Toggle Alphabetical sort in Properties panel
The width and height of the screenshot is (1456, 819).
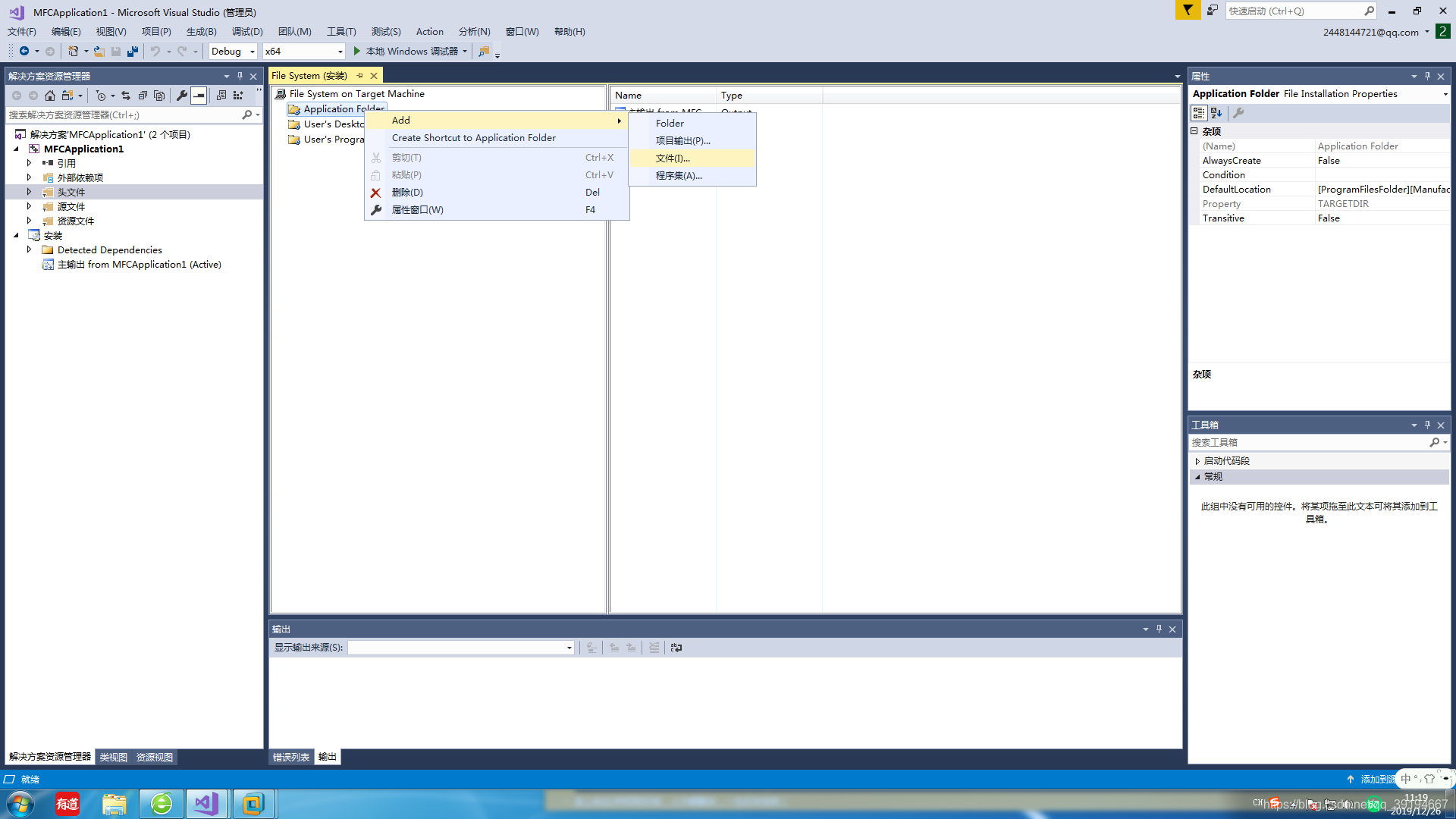click(1216, 113)
